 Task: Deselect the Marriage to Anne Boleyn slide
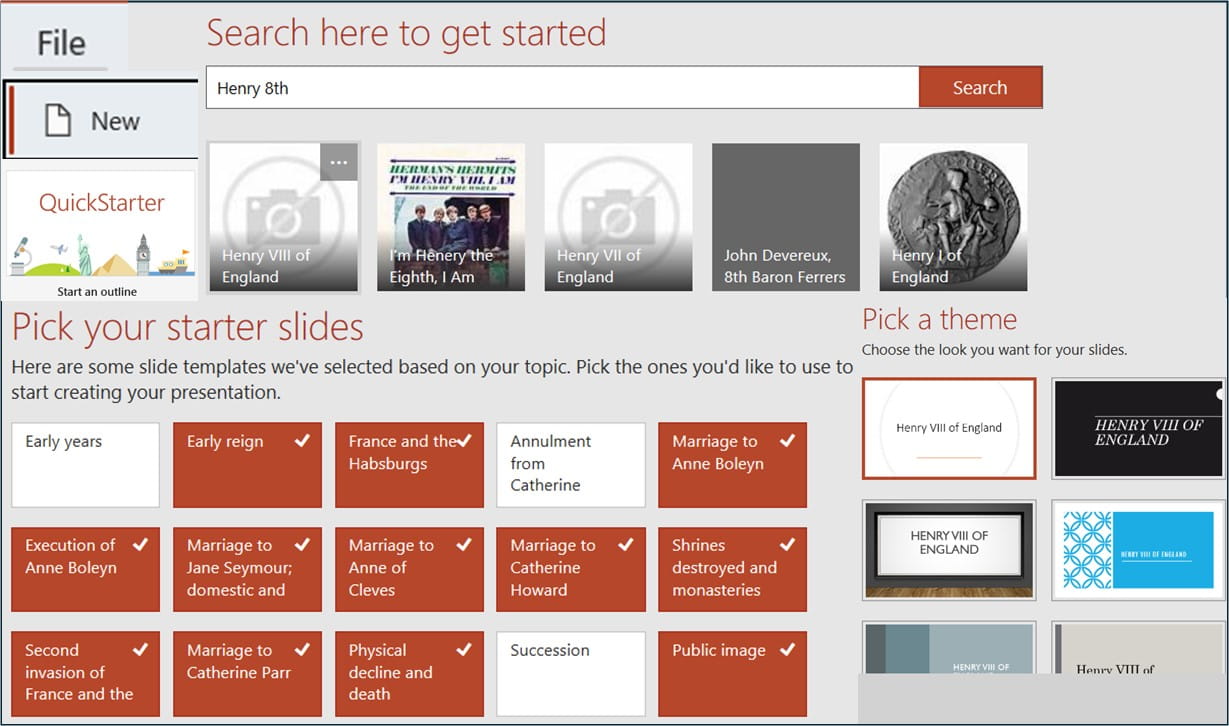point(732,465)
